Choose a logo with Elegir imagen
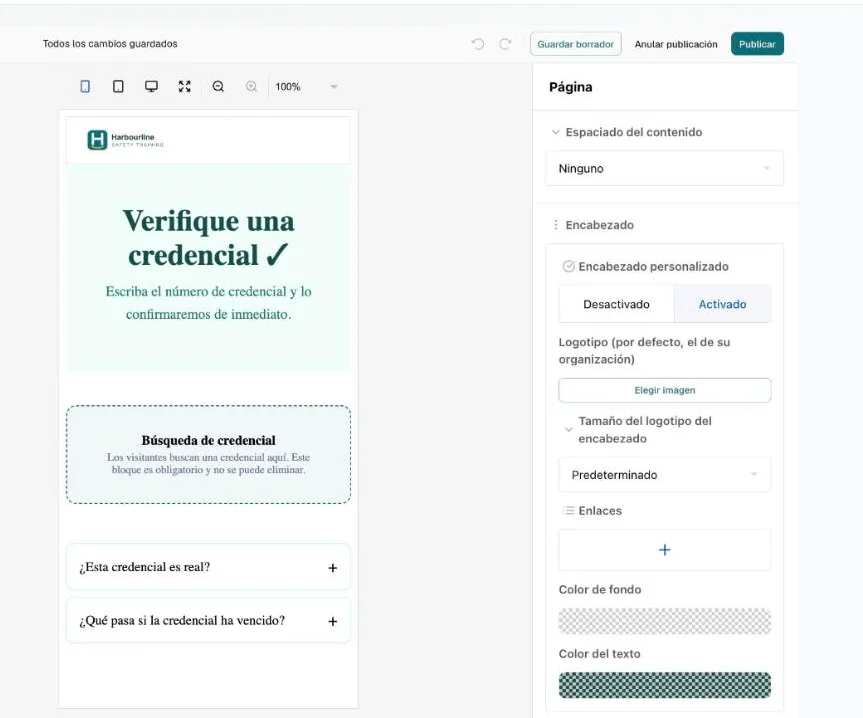 (x=665, y=390)
